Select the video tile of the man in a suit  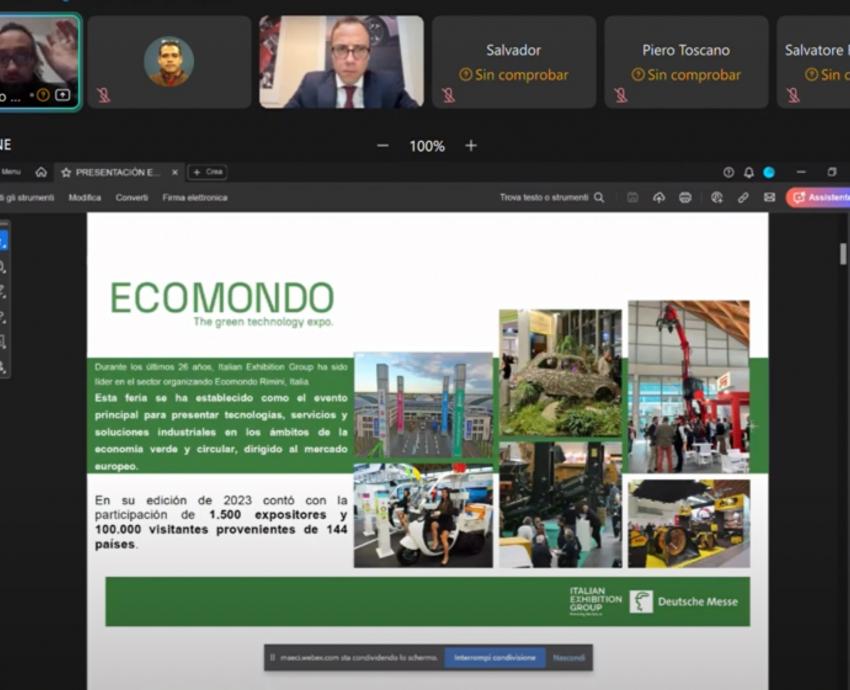point(342,62)
